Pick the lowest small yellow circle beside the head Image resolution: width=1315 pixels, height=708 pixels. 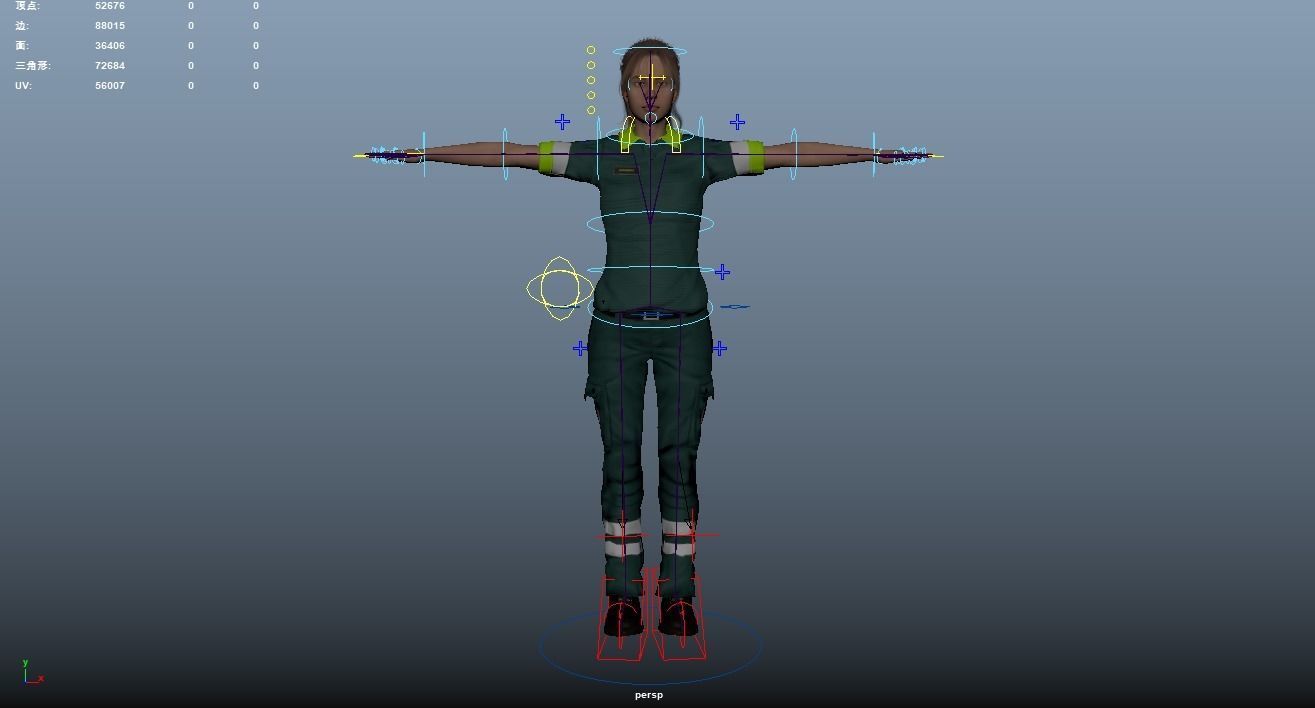(591, 110)
